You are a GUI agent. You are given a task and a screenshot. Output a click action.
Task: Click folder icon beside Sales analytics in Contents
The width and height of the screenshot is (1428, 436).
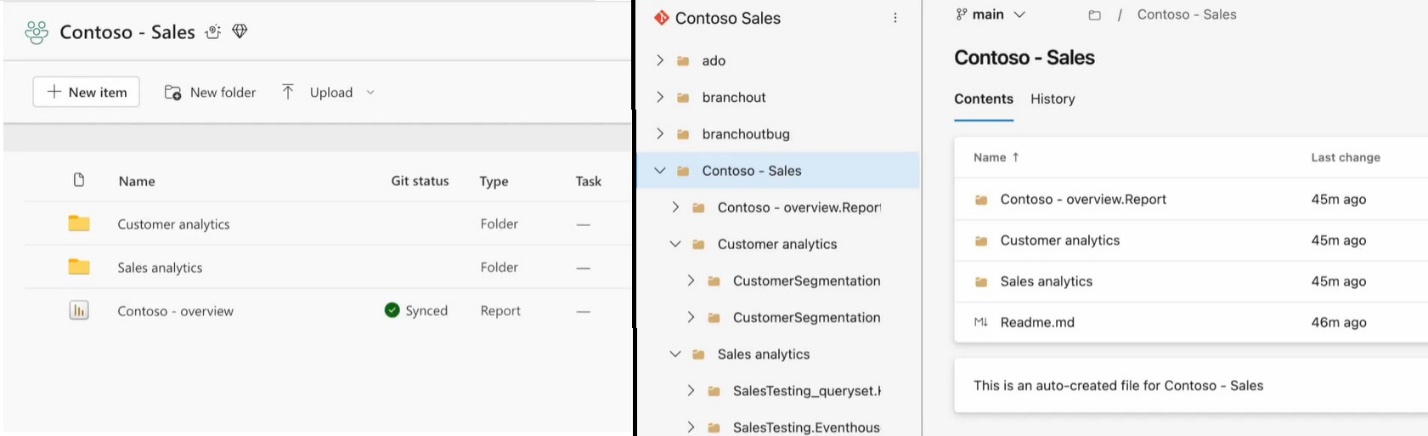(981, 281)
